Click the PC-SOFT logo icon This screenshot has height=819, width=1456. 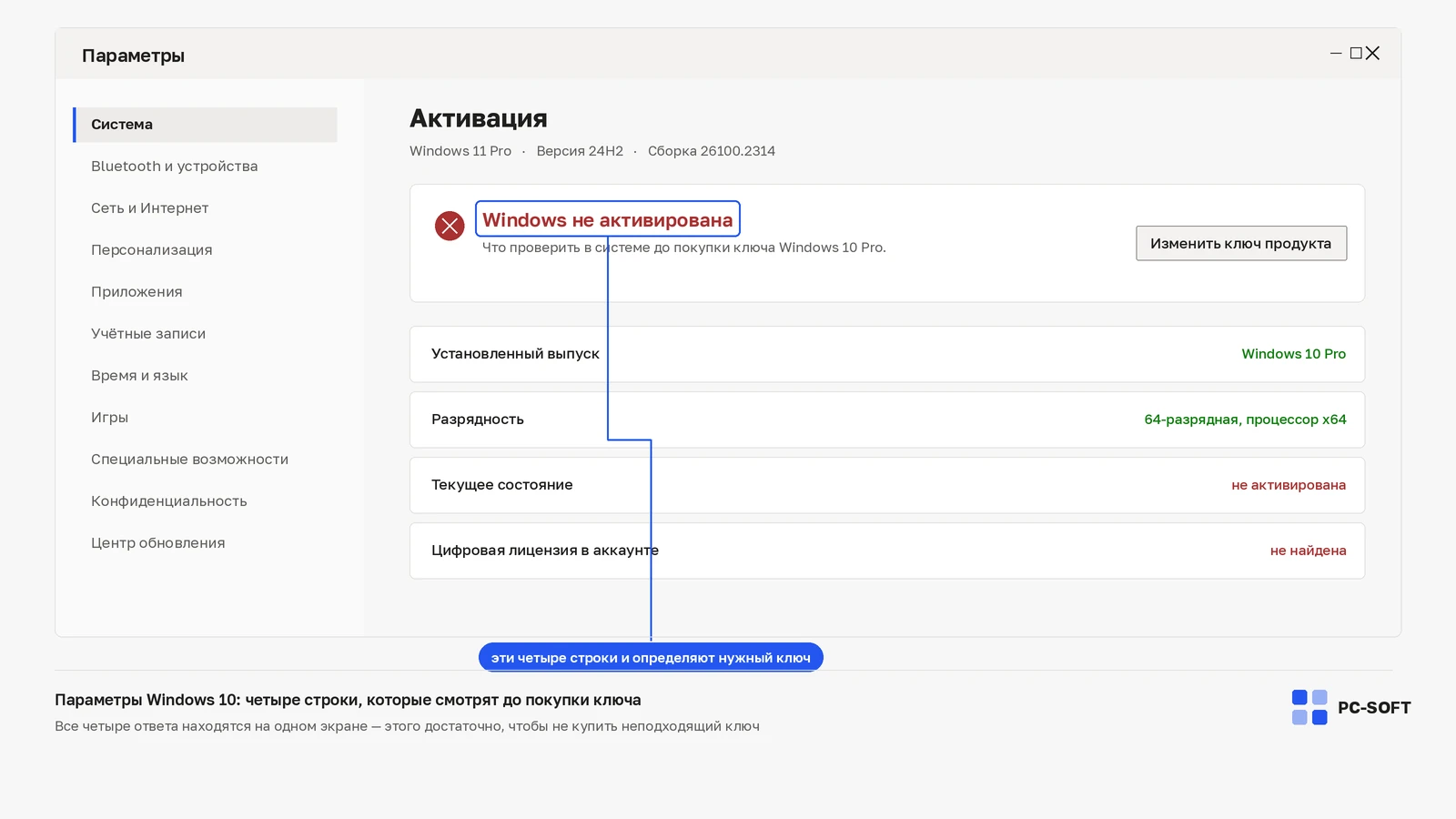tap(1309, 707)
